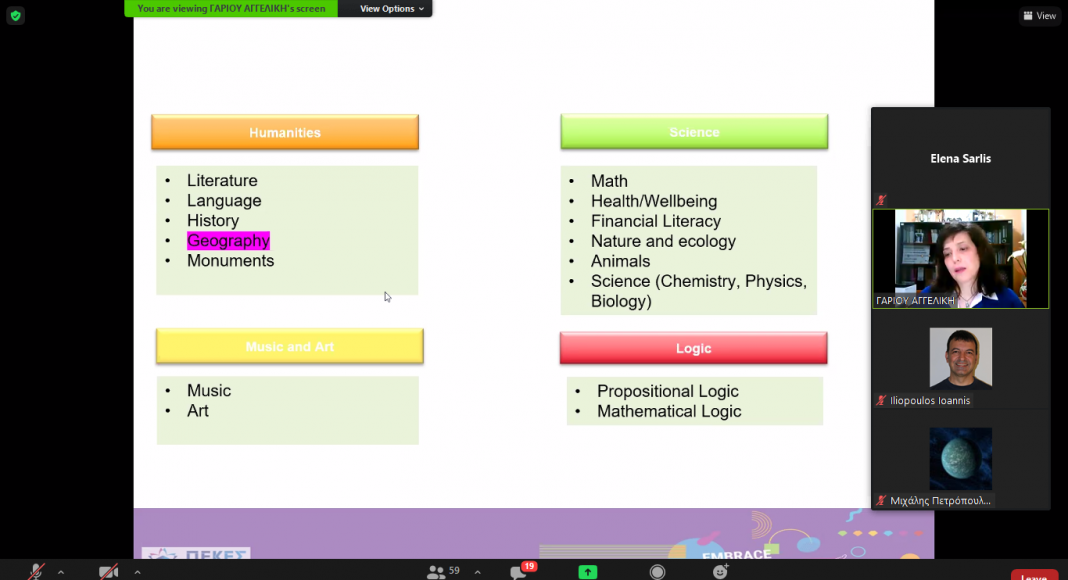The height and width of the screenshot is (580, 1068).
Task: Click the planet avatar of Μιχάλης Πετρόπουλος
Action: point(960,458)
